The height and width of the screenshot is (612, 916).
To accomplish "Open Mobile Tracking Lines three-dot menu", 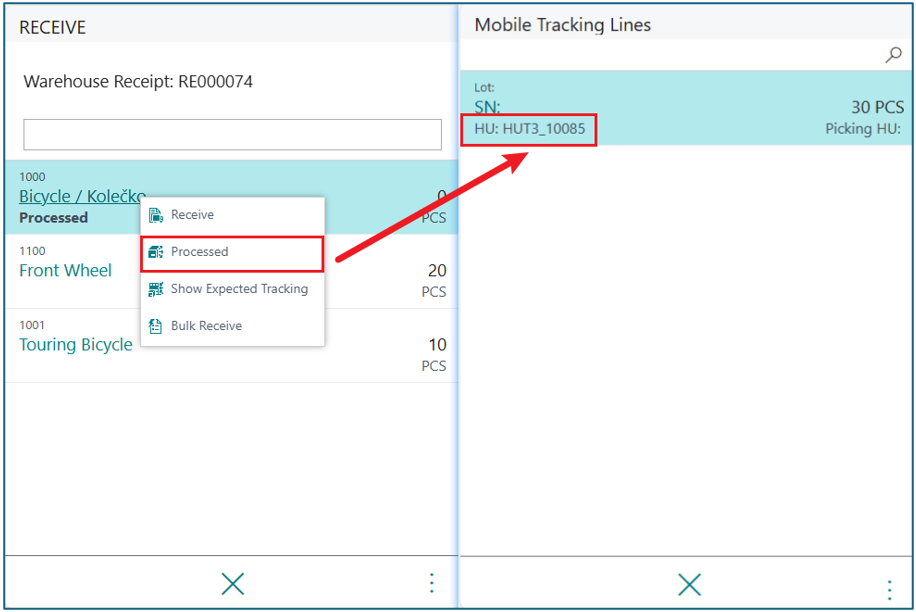I will [889, 587].
